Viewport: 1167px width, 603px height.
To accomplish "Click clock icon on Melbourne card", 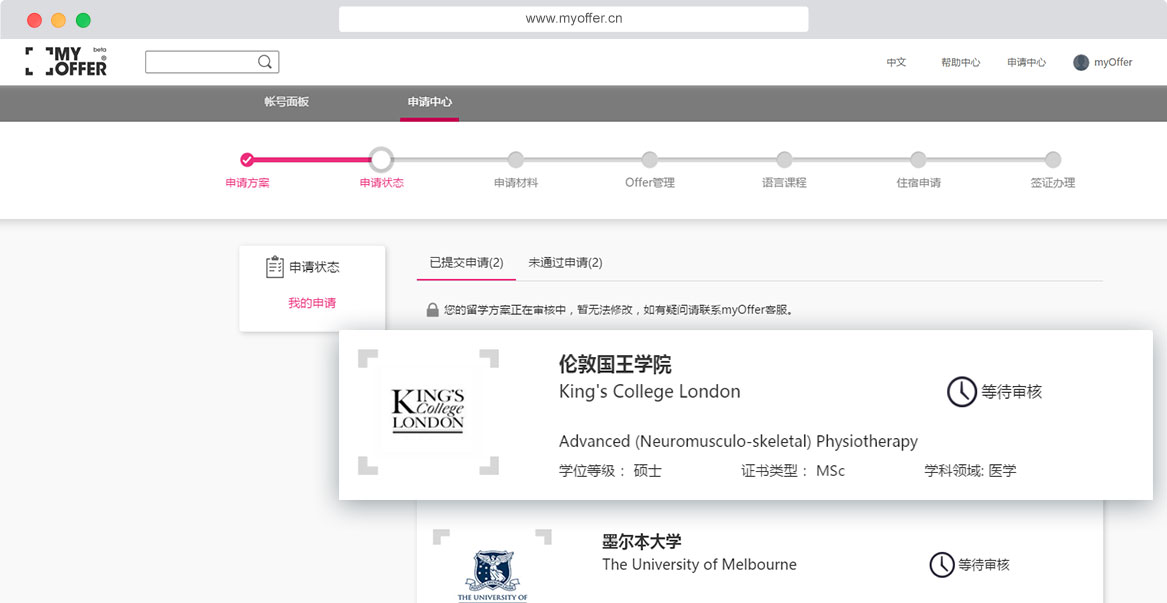I will pyautogui.click(x=941, y=565).
